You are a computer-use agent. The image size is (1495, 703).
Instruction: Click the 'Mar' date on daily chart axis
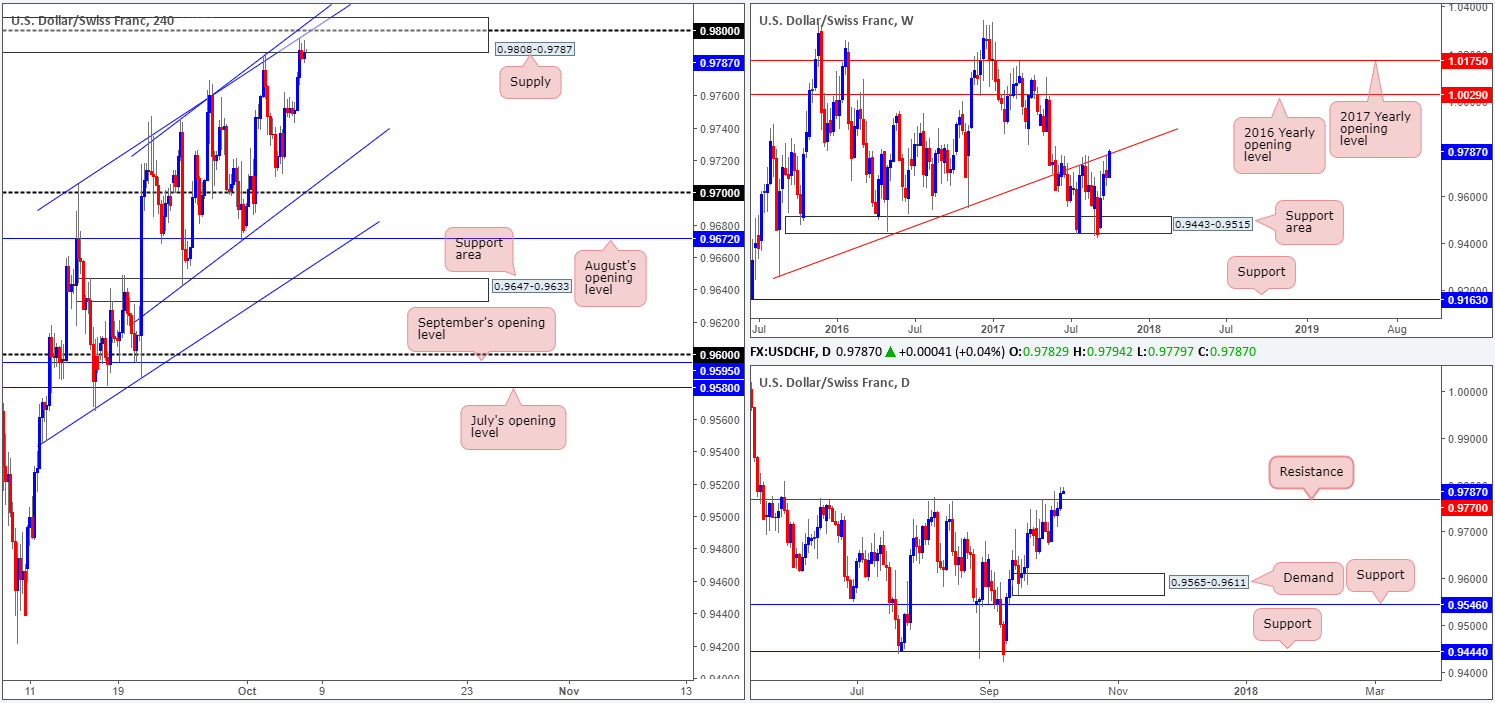[x=1375, y=691]
